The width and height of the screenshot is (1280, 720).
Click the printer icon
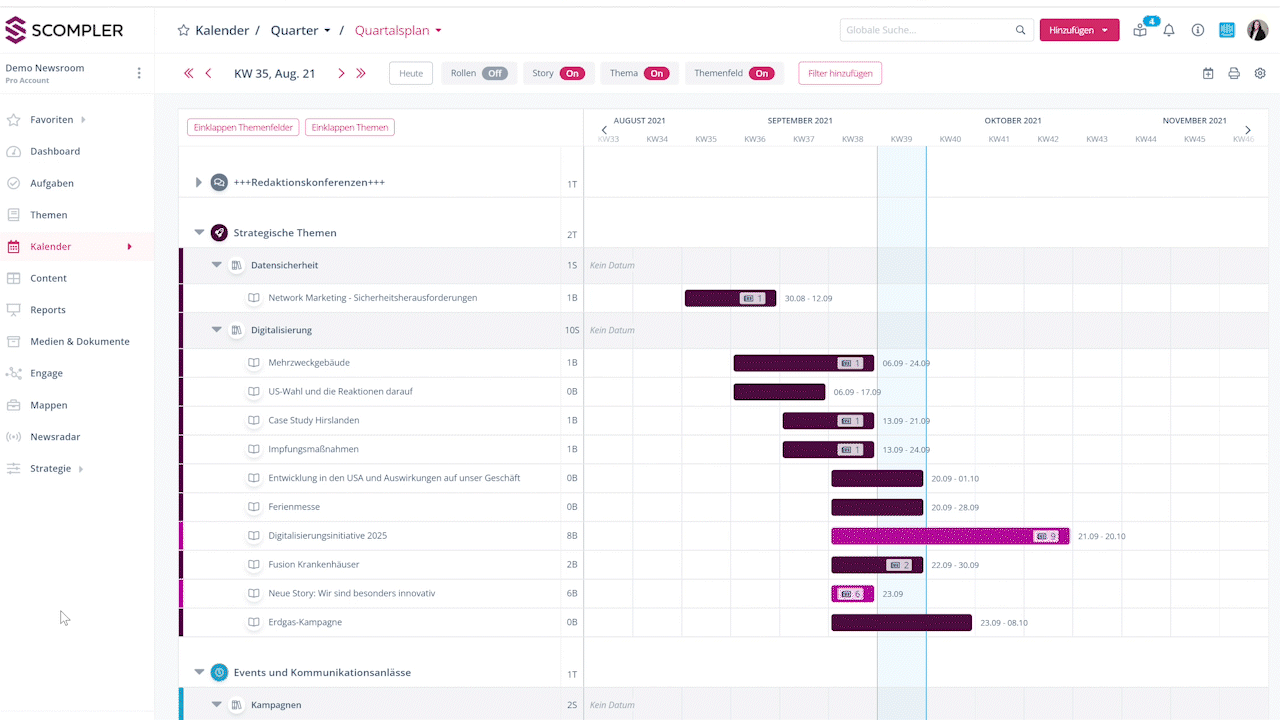(x=1234, y=73)
